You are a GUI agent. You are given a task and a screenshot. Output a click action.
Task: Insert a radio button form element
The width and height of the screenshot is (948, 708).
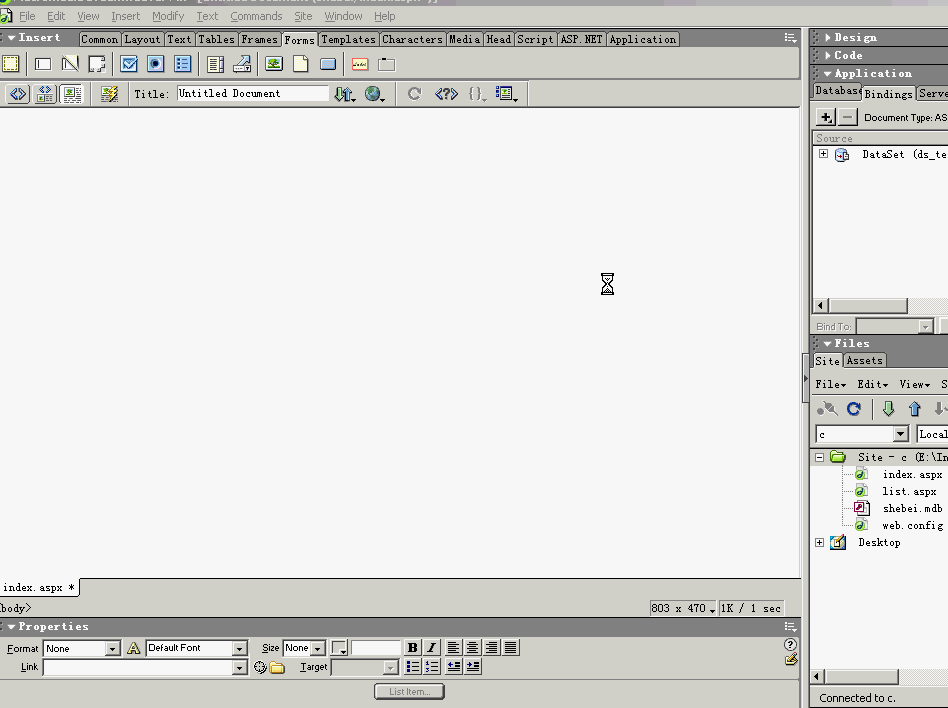(x=155, y=64)
